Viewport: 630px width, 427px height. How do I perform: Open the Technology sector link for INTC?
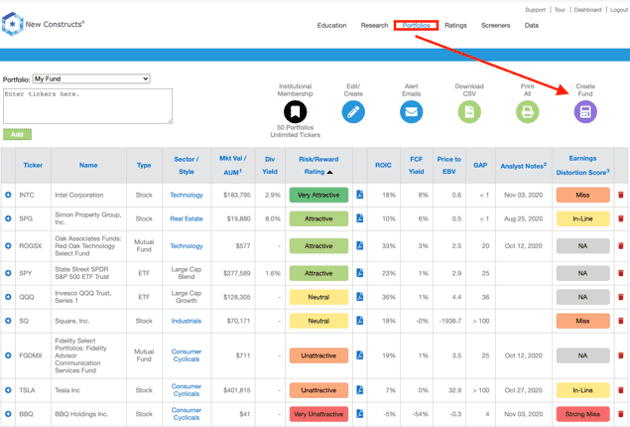(186, 195)
